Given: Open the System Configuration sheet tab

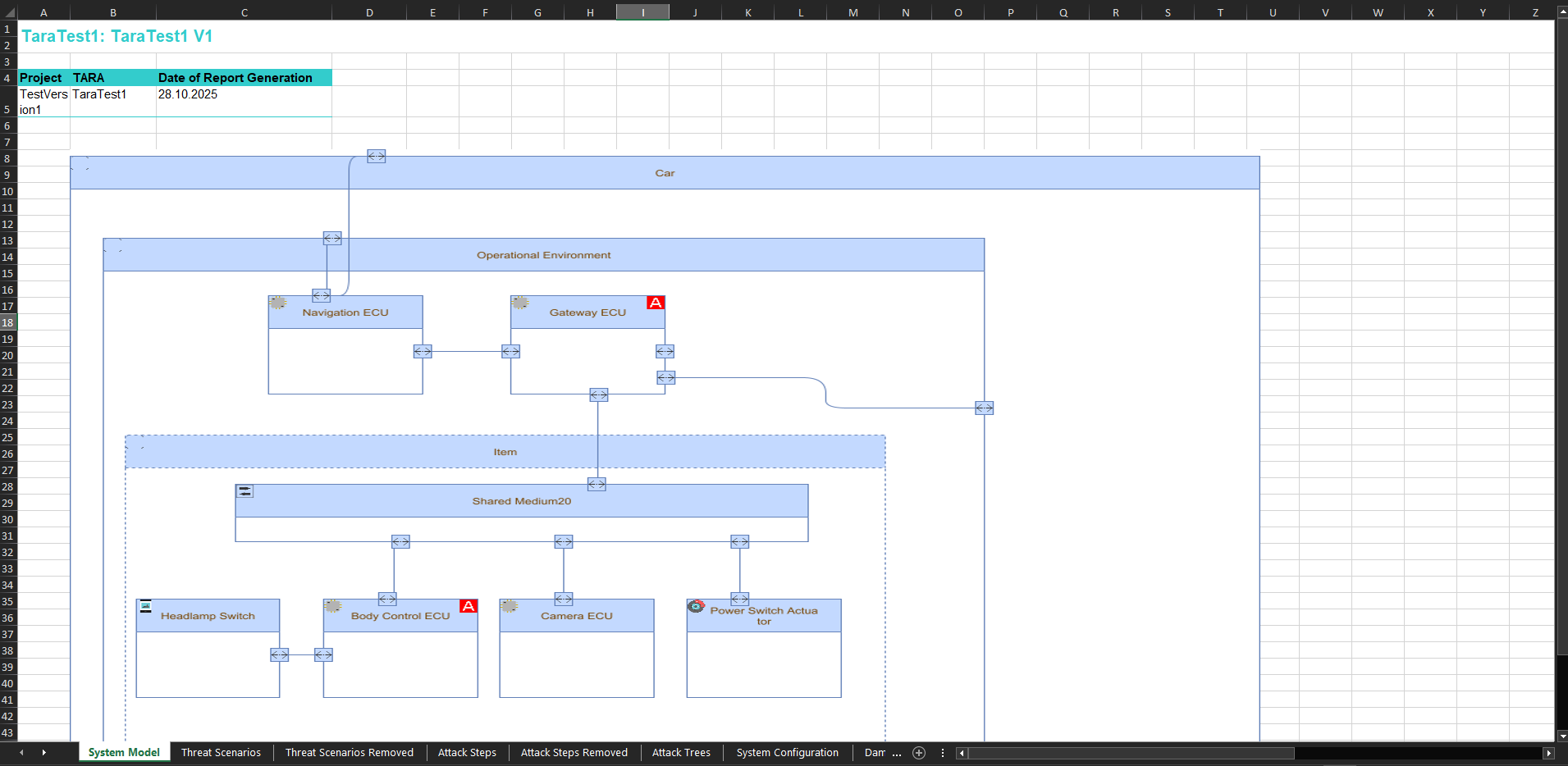Looking at the screenshot, I should [x=787, y=753].
